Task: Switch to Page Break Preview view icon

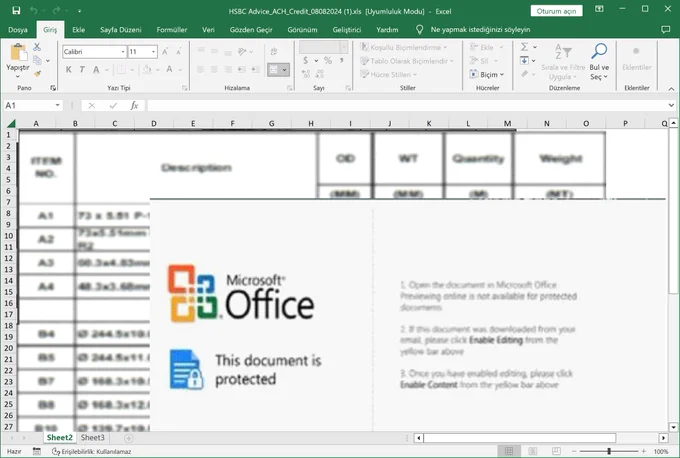Action: point(556,451)
